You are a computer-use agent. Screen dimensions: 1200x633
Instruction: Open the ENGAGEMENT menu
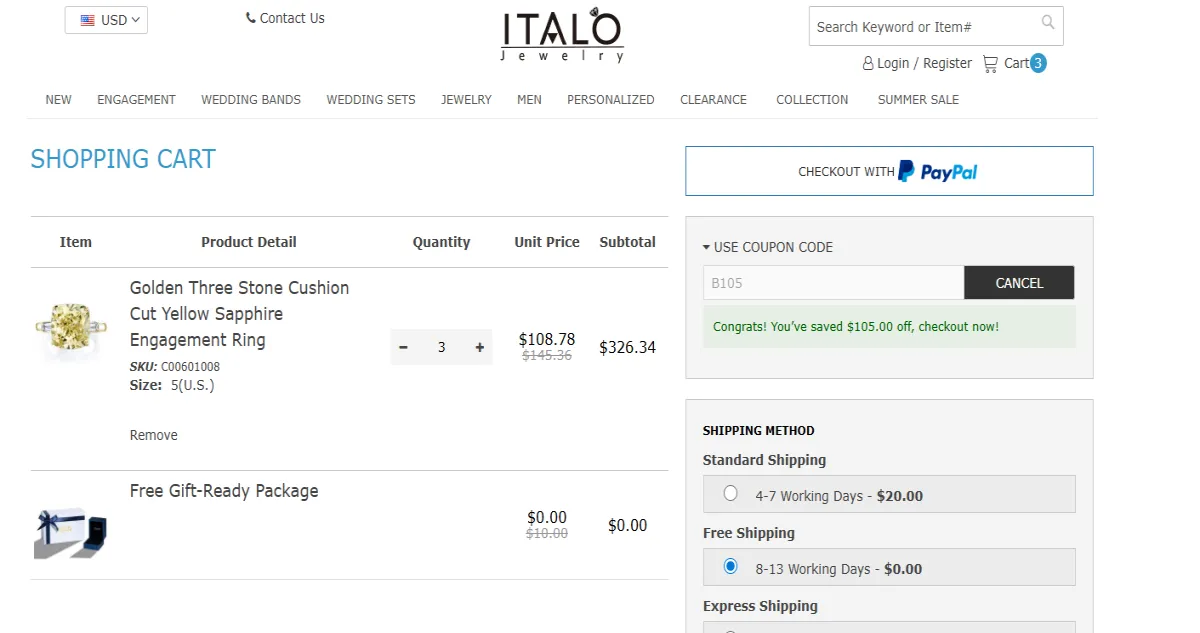(136, 100)
